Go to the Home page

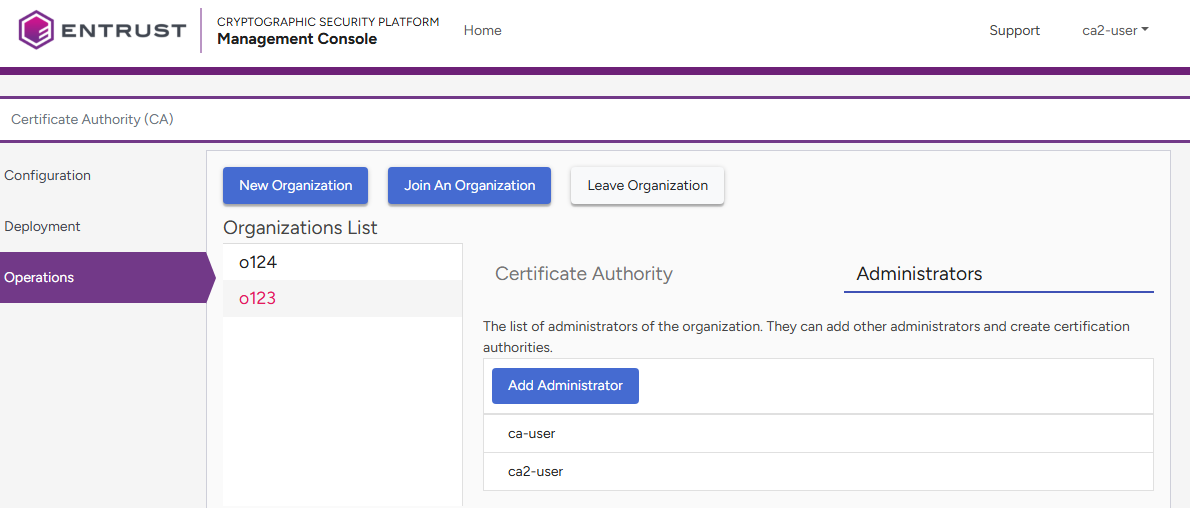click(x=482, y=30)
